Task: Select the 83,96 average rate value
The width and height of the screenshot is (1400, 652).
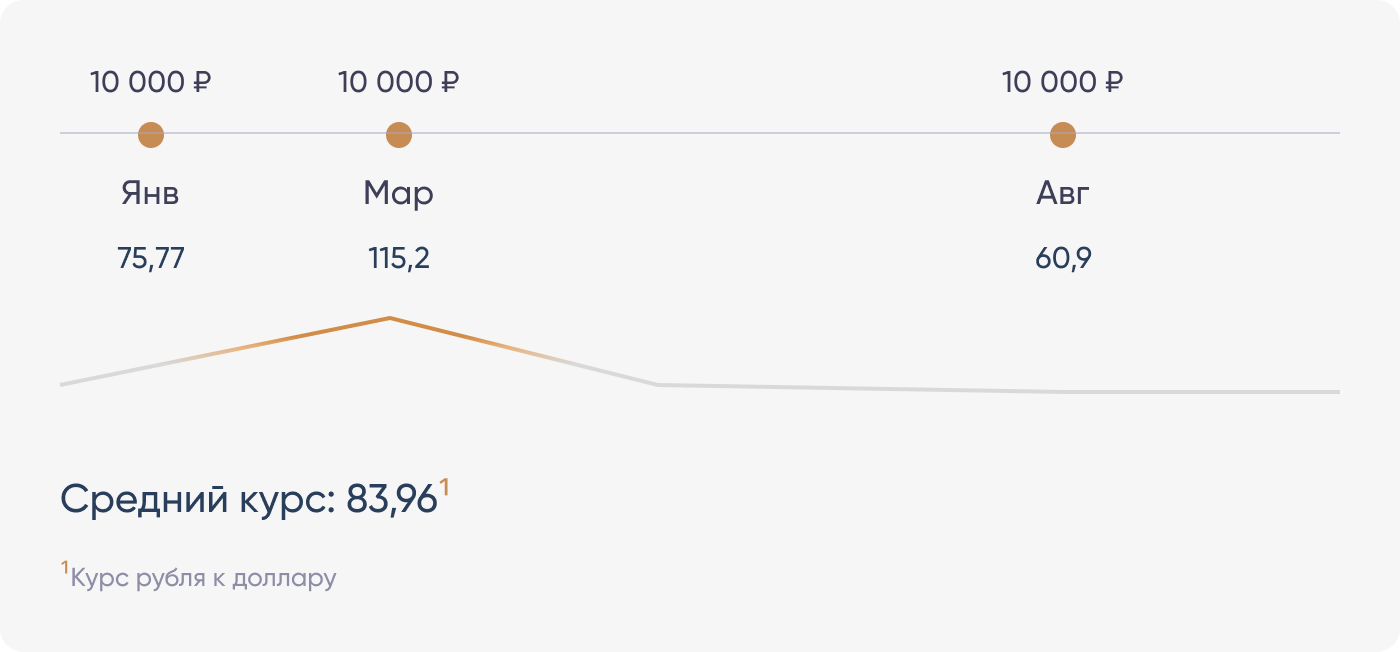Action: pyautogui.click(x=392, y=499)
